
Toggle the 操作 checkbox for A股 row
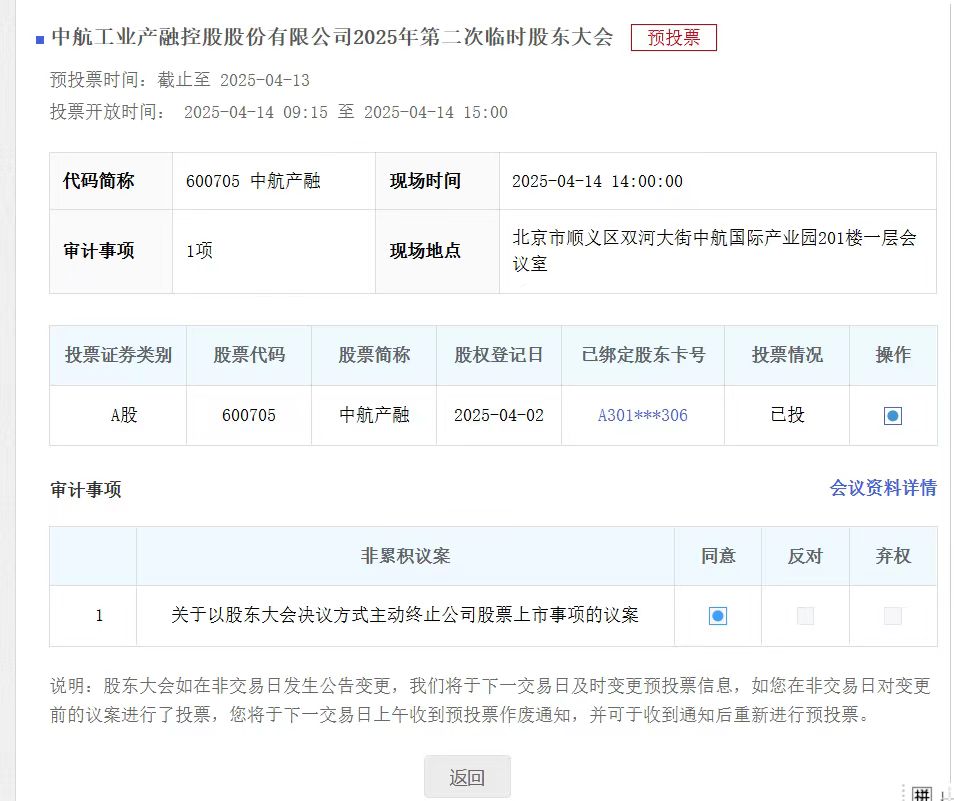tap(892, 416)
